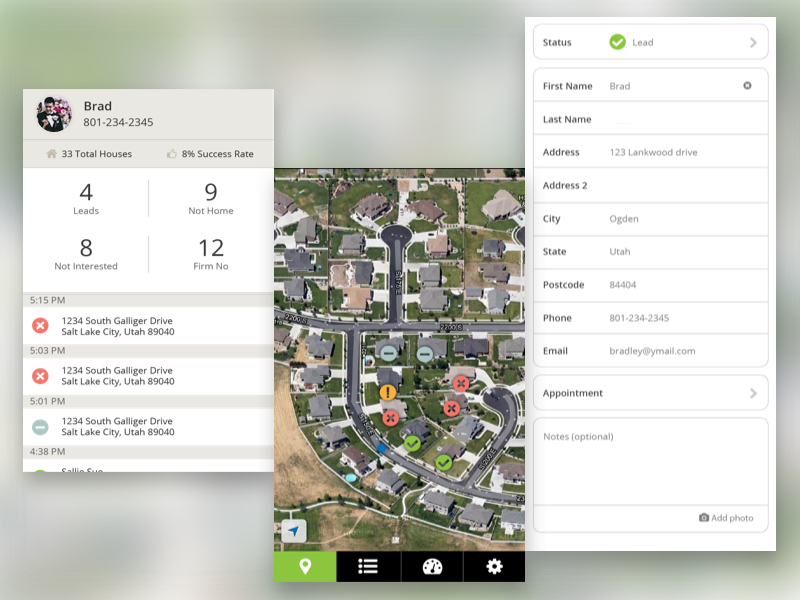Edit the Email field bradley@ymail.com
800x600 pixels.
coord(651,351)
